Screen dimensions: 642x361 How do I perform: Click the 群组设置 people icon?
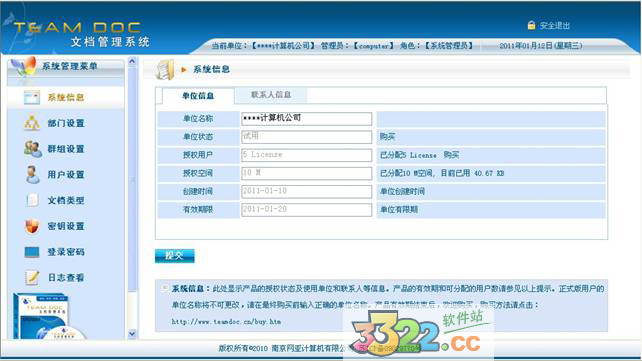[x=33, y=149]
